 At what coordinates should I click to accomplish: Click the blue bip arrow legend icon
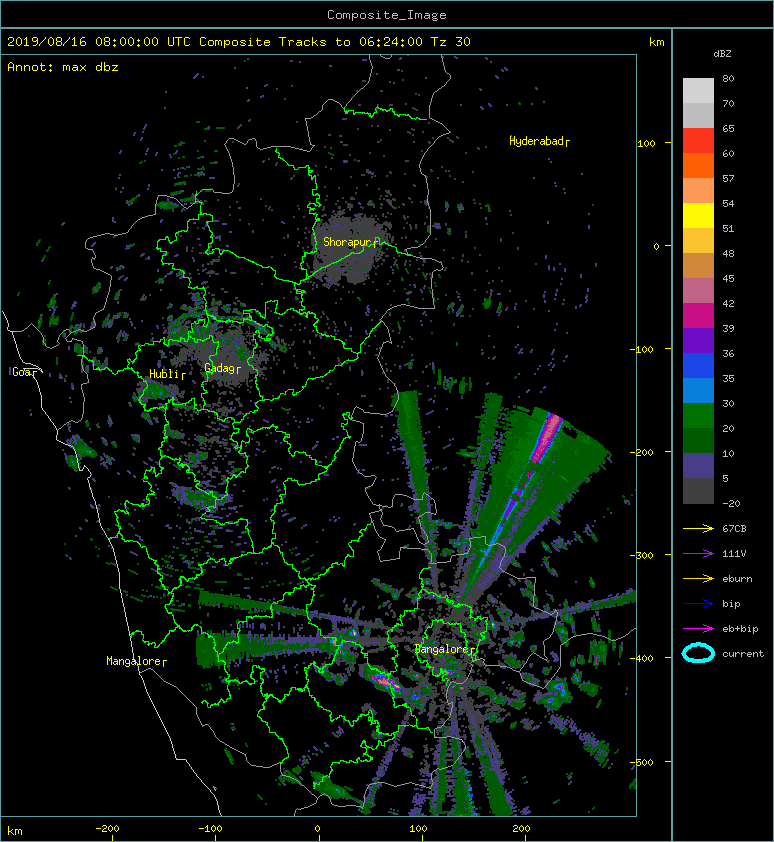(x=698, y=604)
